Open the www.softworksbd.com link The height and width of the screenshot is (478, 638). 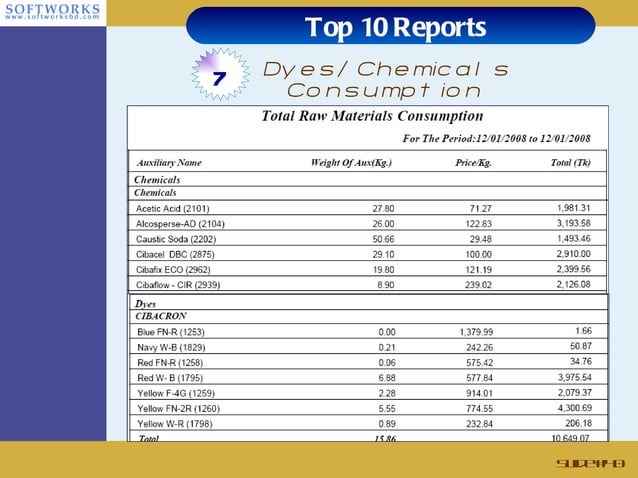tap(52, 17)
